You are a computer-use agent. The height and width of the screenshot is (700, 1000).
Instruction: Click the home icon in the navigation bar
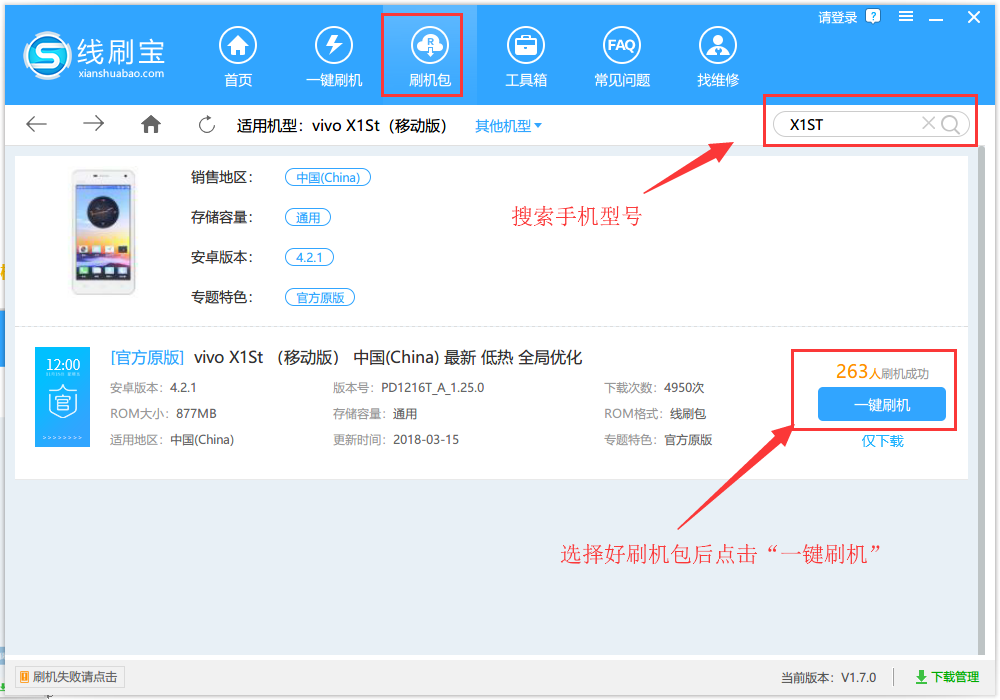151,124
